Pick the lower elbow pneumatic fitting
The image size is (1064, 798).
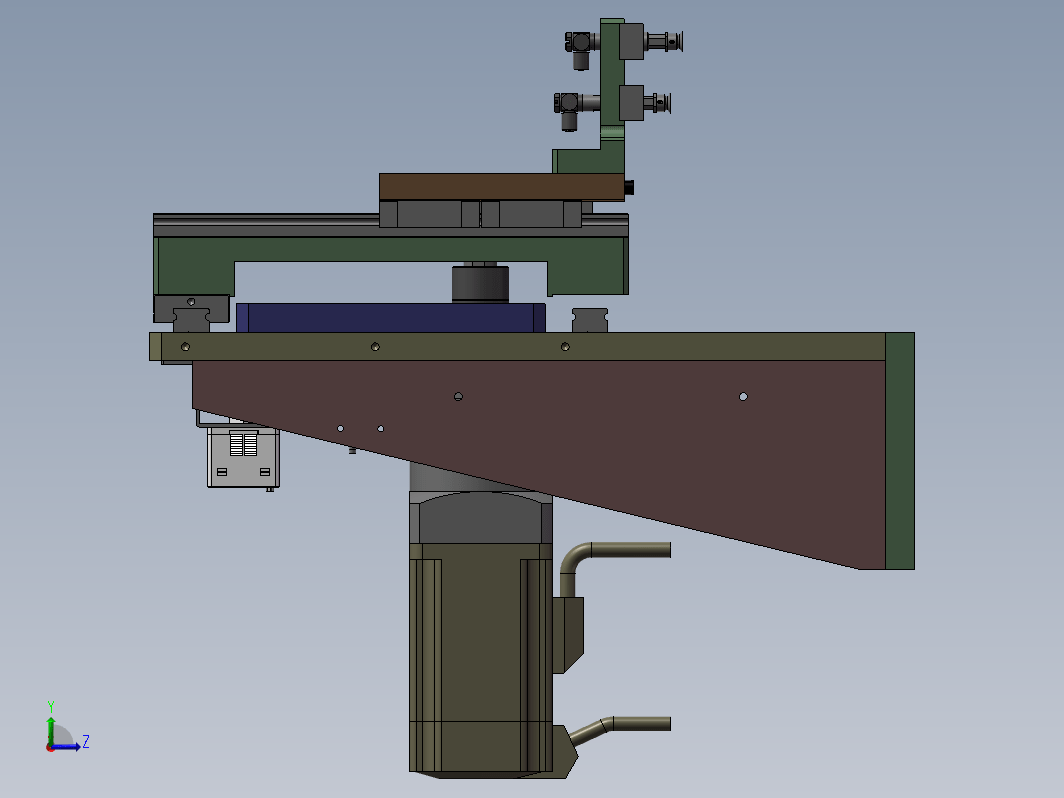(x=571, y=110)
